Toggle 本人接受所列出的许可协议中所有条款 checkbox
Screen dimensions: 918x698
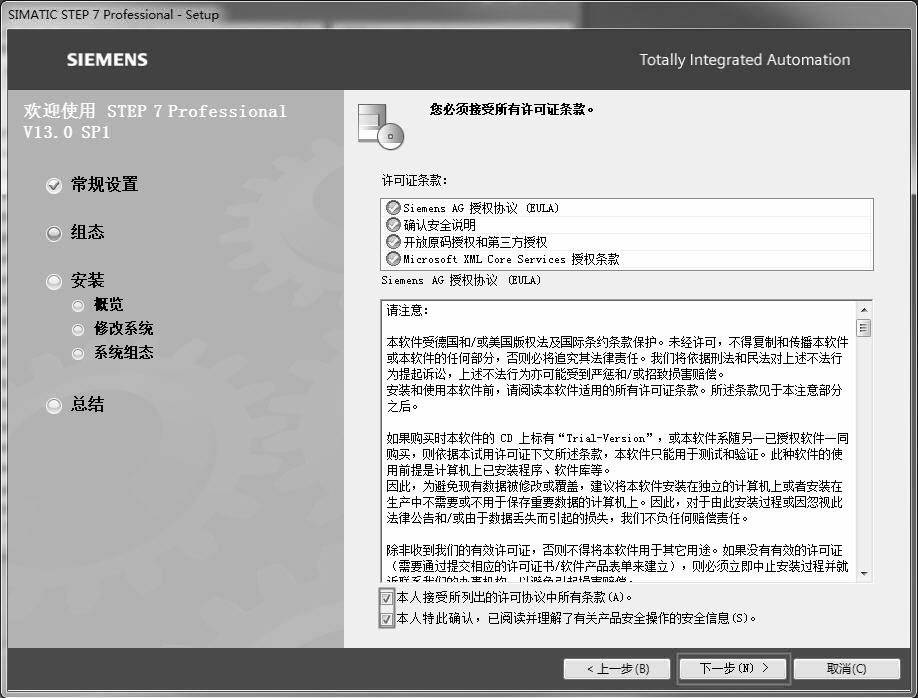click(x=386, y=598)
